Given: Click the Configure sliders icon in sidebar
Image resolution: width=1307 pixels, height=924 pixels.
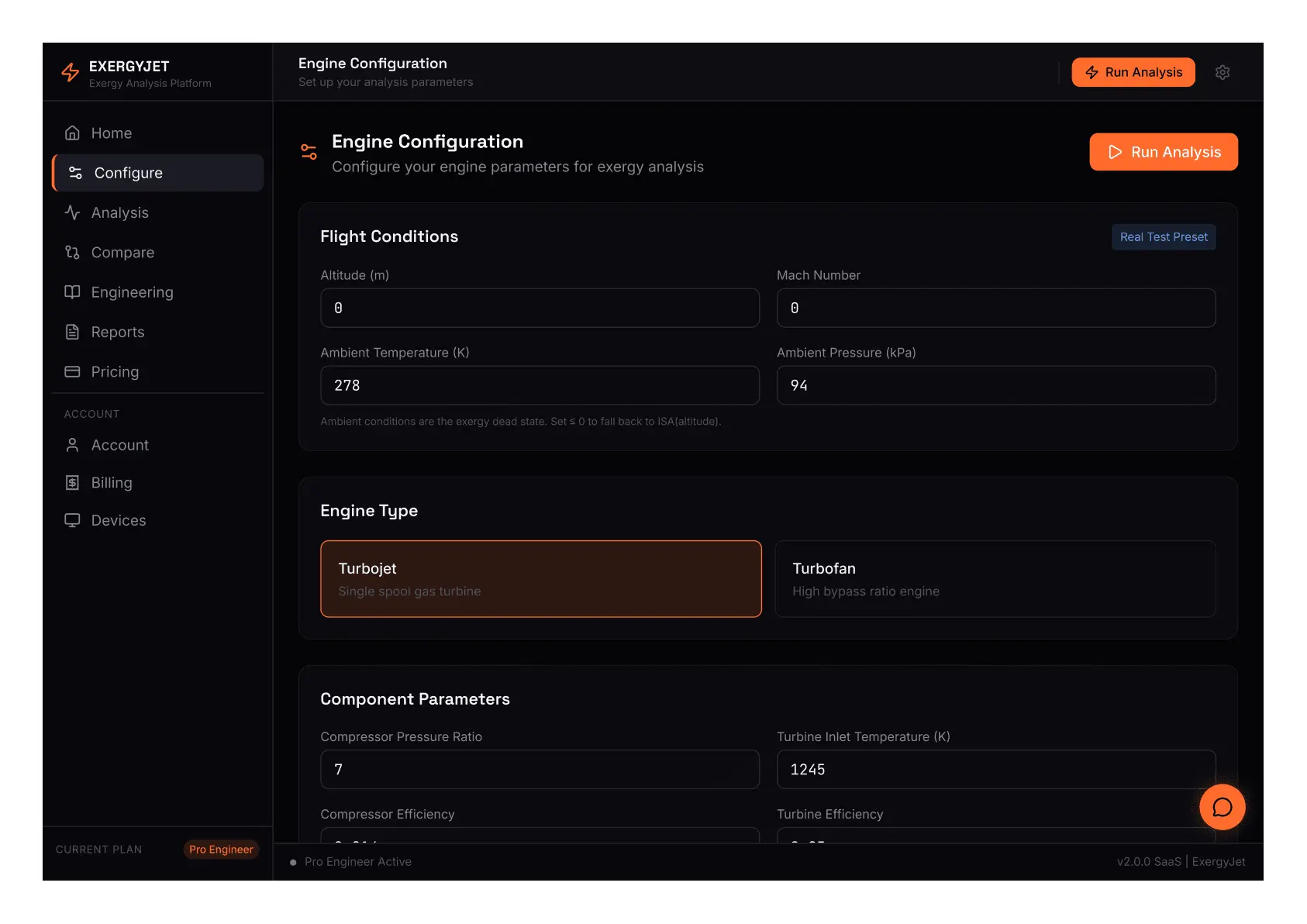Looking at the screenshot, I should [75, 173].
